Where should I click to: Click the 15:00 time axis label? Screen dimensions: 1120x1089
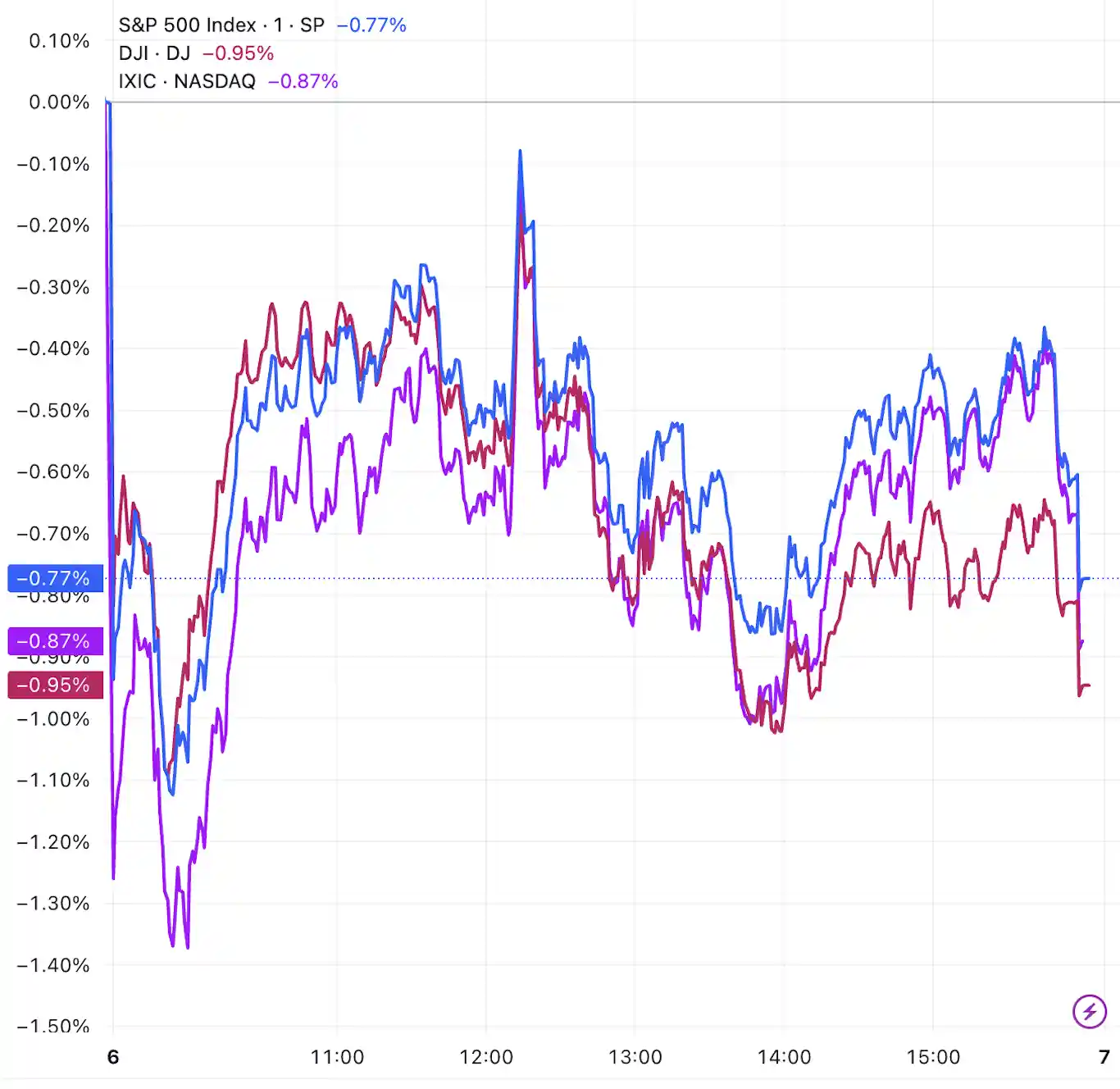pos(933,1057)
